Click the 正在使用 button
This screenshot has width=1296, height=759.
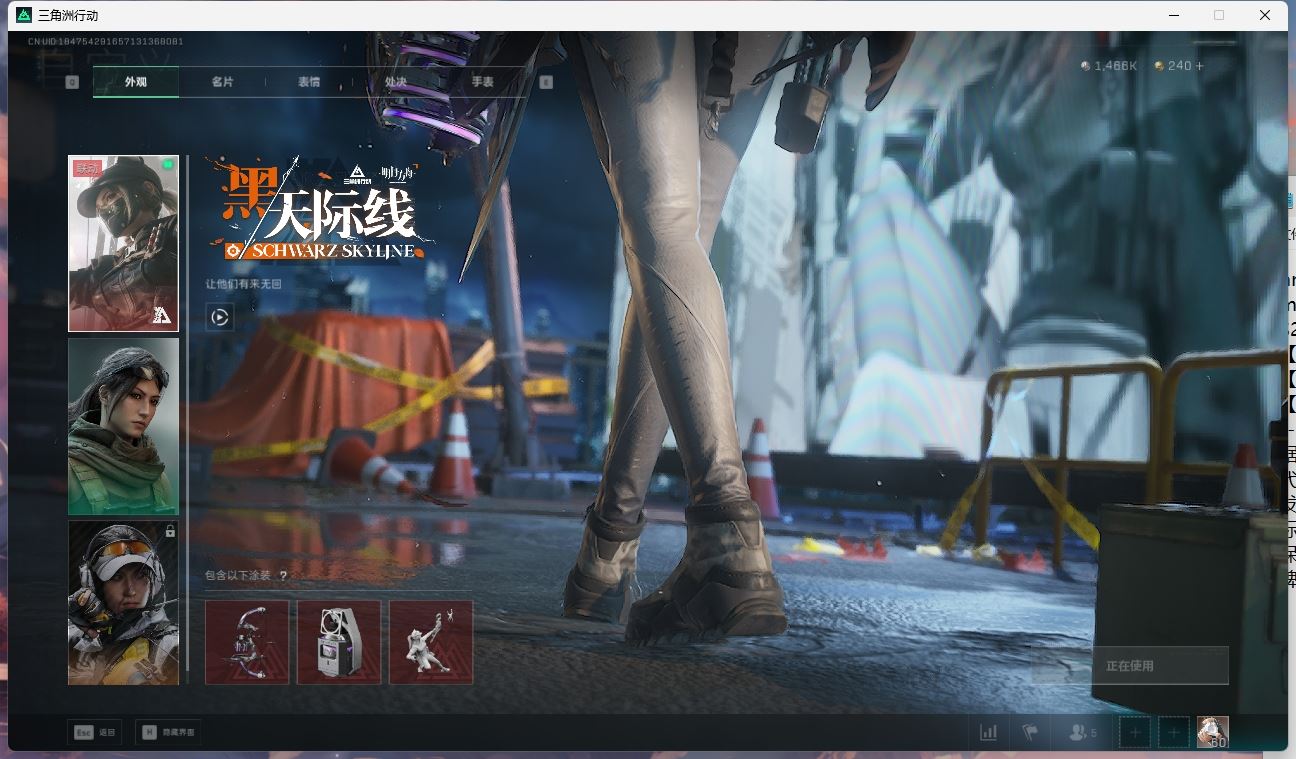(x=1129, y=666)
